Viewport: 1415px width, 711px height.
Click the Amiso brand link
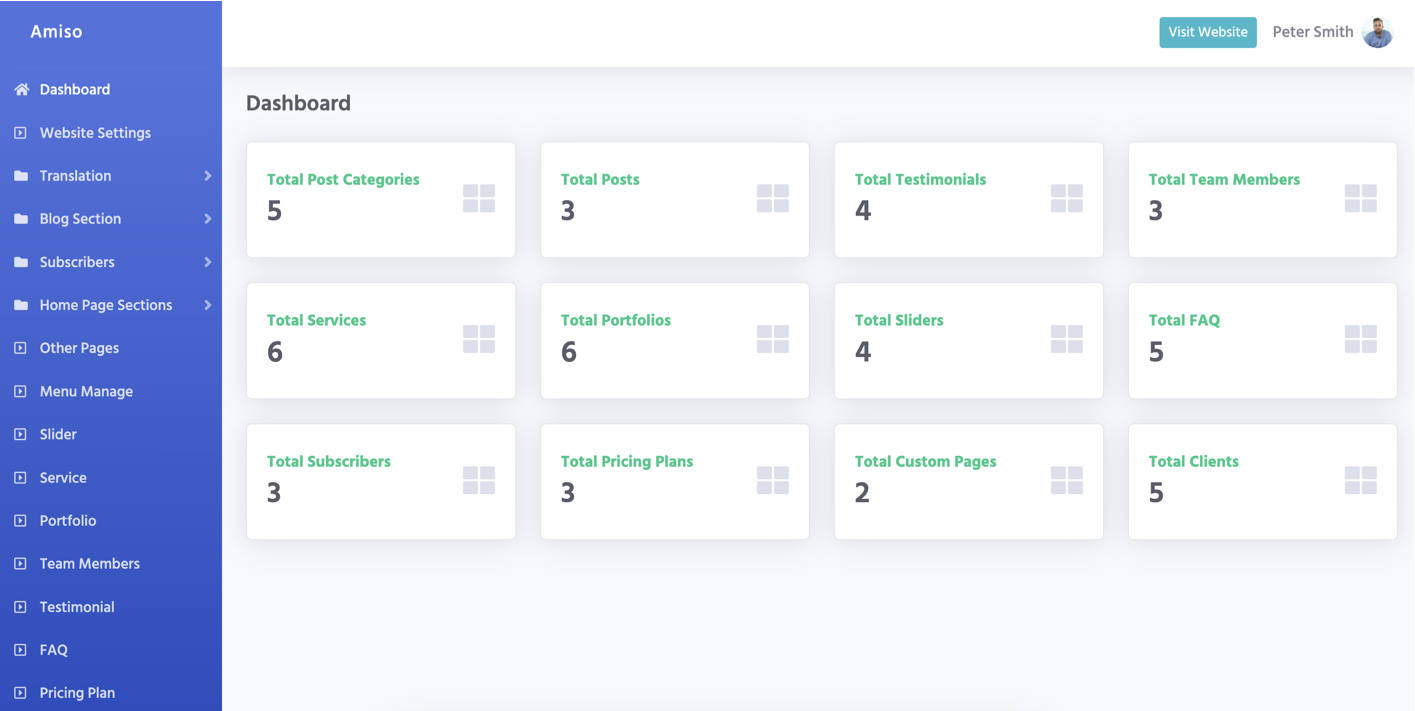56,32
